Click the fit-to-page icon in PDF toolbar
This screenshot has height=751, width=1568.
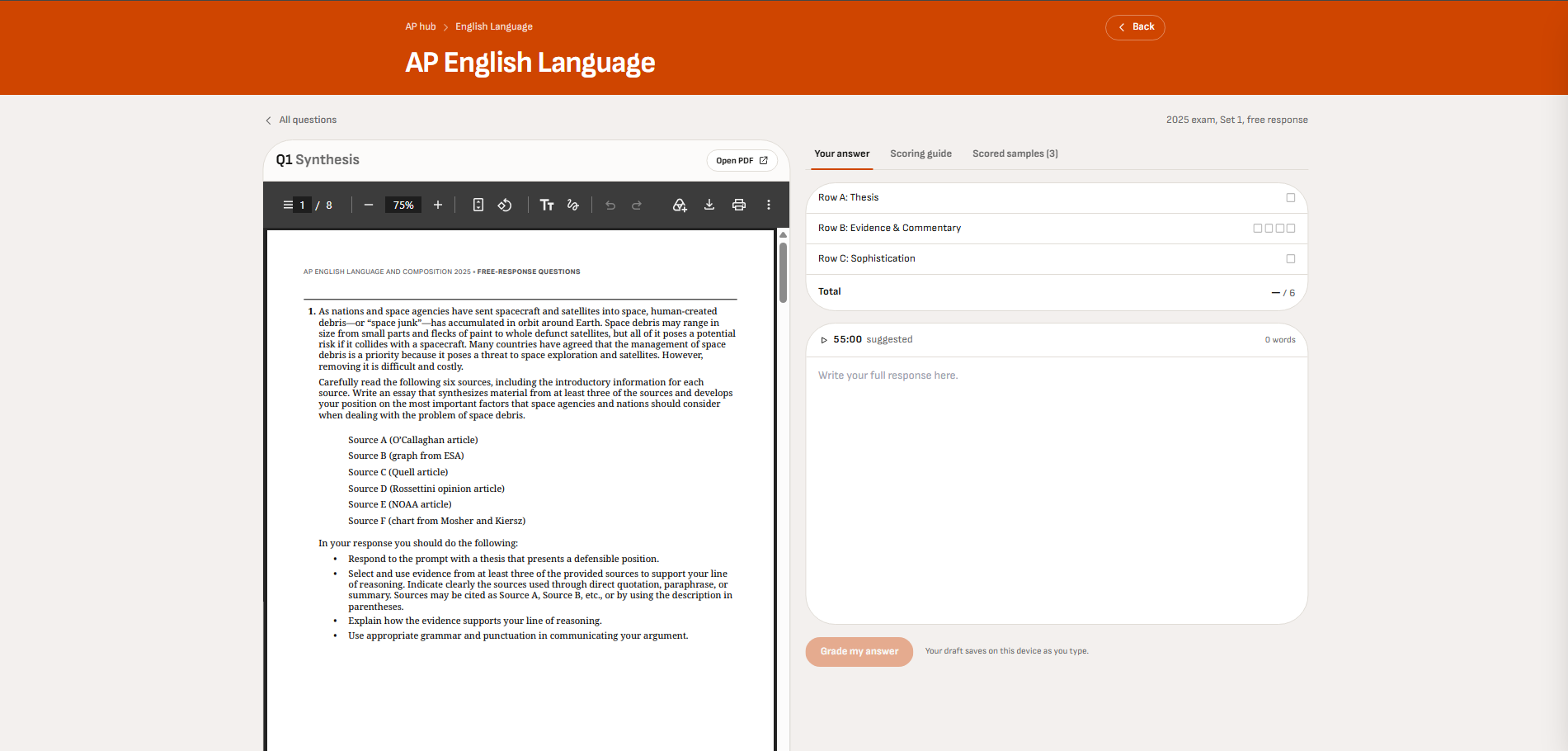(x=478, y=205)
